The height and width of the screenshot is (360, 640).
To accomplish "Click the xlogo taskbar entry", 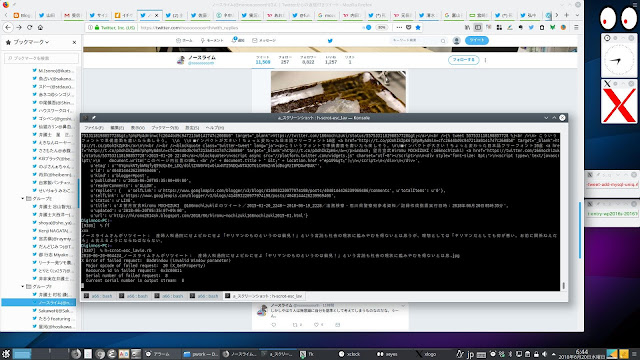I will coord(426,354).
